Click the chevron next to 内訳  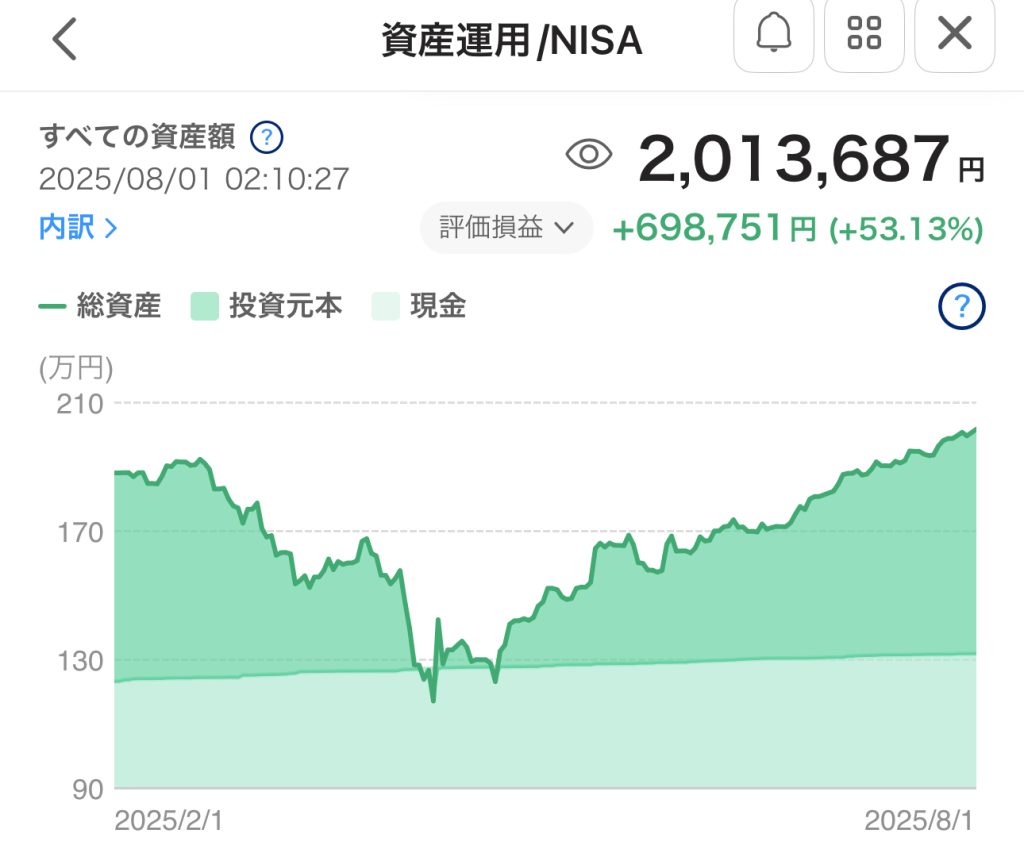click(x=111, y=228)
